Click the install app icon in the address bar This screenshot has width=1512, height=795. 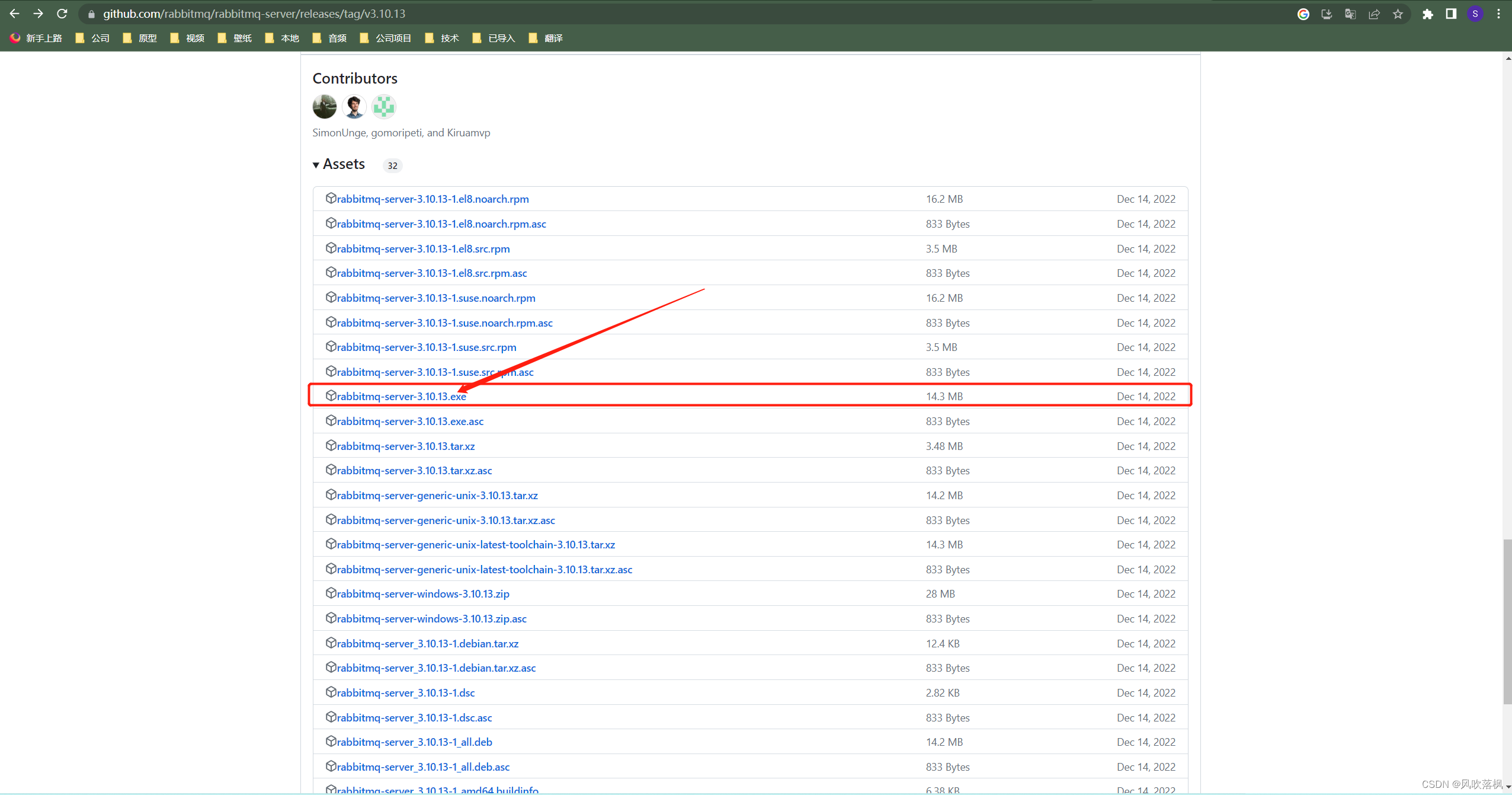(1327, 14)
